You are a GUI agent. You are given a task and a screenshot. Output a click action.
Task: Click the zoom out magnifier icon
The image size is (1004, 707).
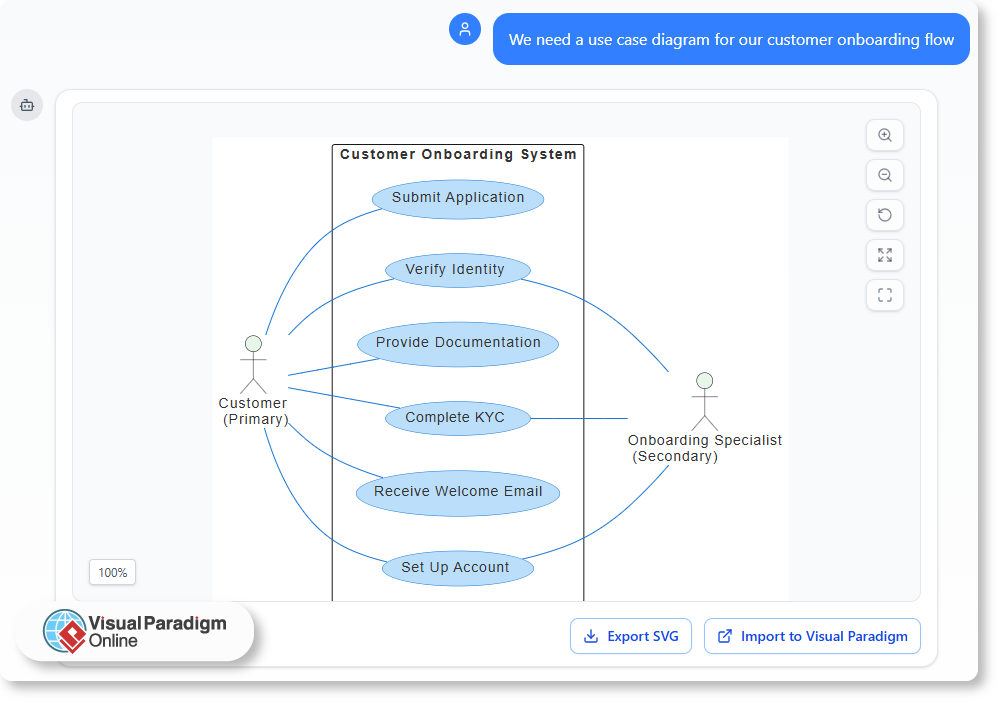884,175
